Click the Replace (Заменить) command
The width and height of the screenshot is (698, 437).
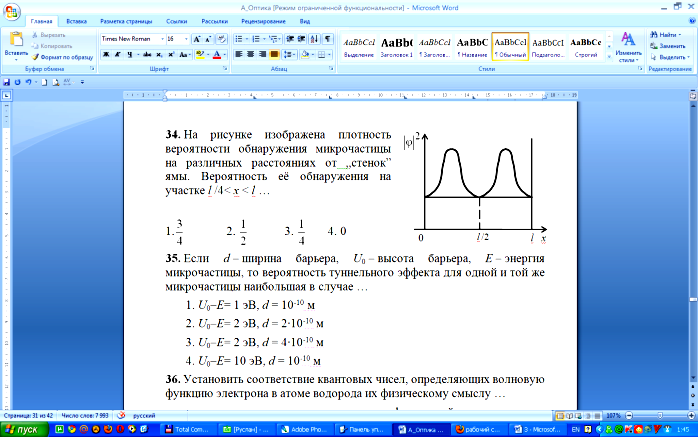coord(668,46)
